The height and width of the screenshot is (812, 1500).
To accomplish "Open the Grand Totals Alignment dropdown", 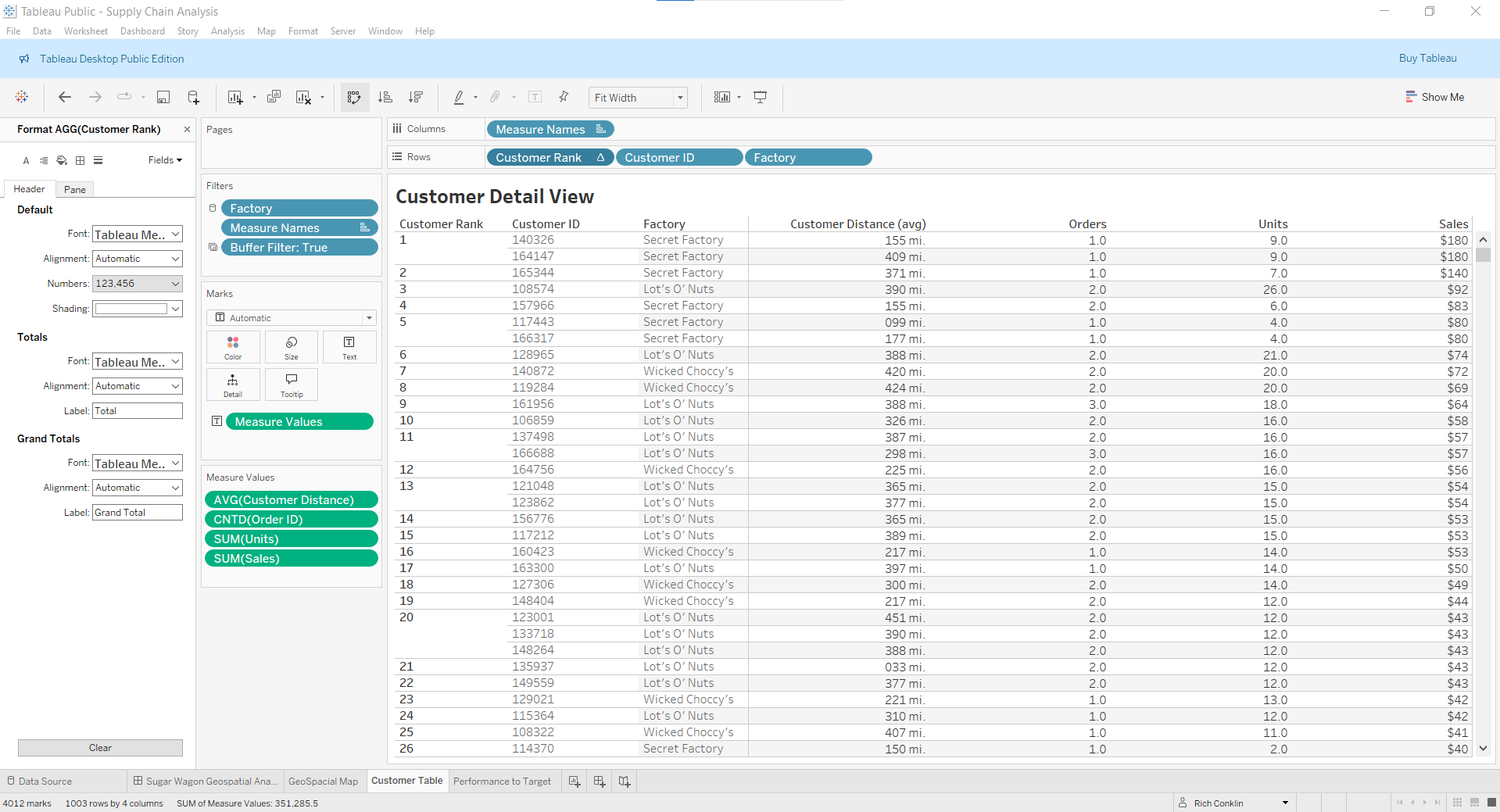I will [x=138, y=488].
